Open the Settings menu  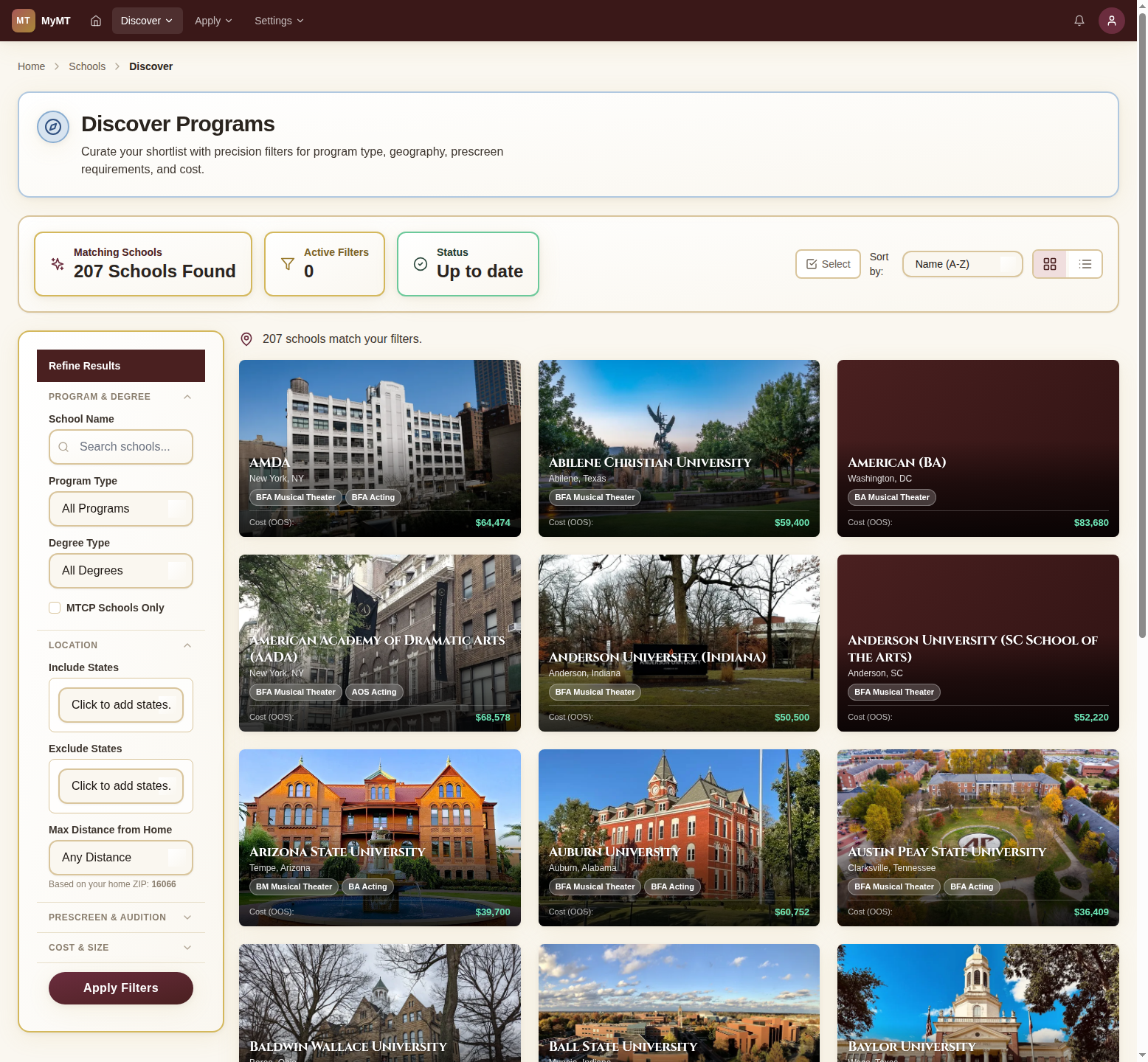pyautogui.click(x=279, y=21)
